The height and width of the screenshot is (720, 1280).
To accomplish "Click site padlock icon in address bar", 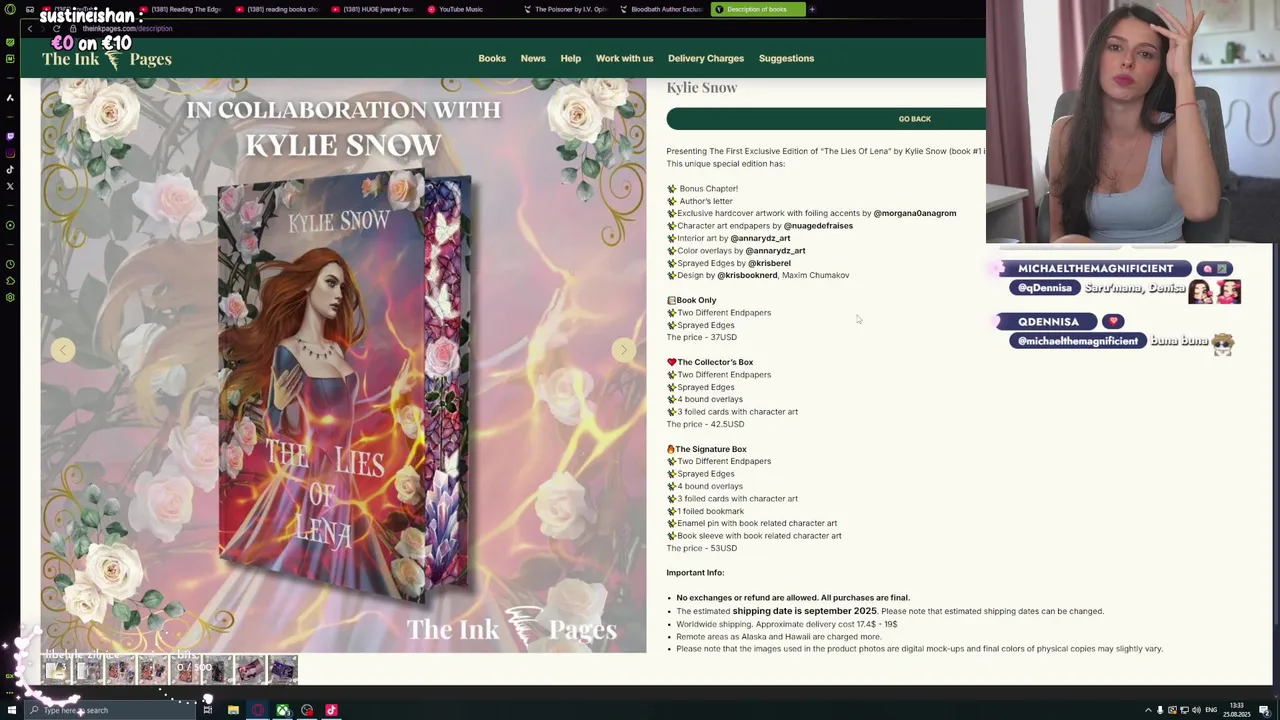I will (x=75, y=29).
